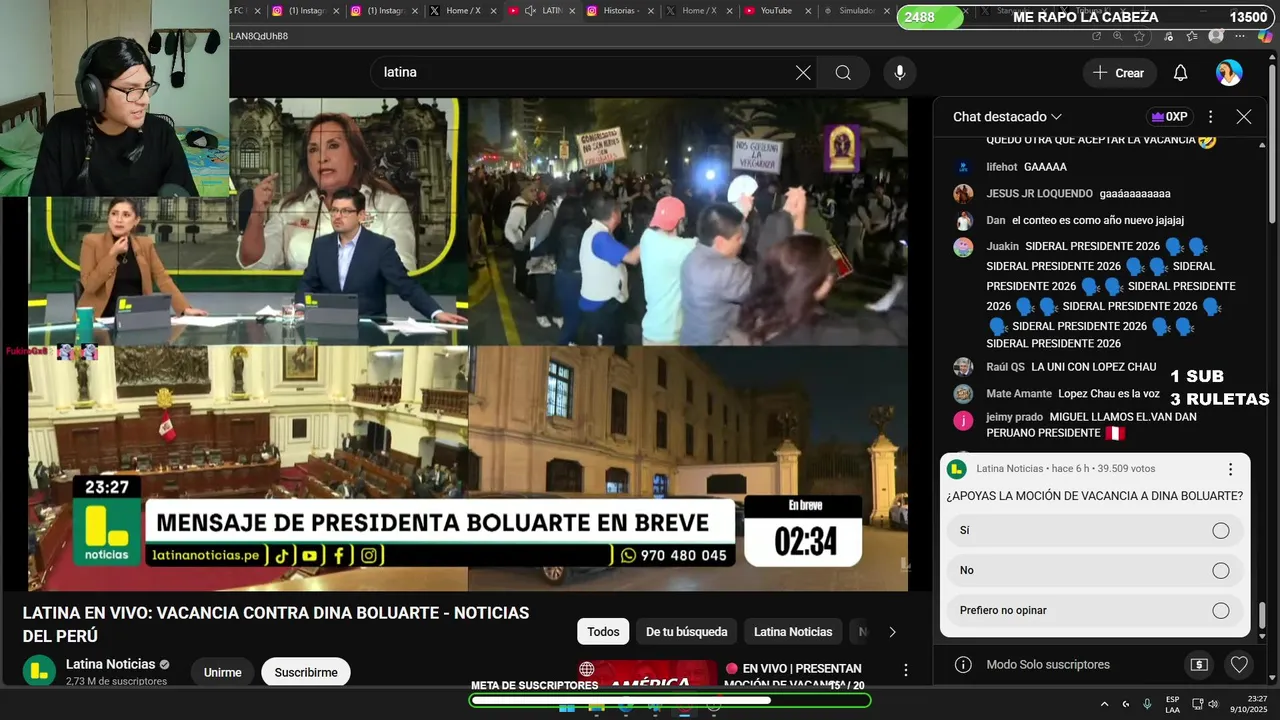Click chat user 'Mate Amante'
This screenshot has height=720, width=1280.
pos(1019,394)
